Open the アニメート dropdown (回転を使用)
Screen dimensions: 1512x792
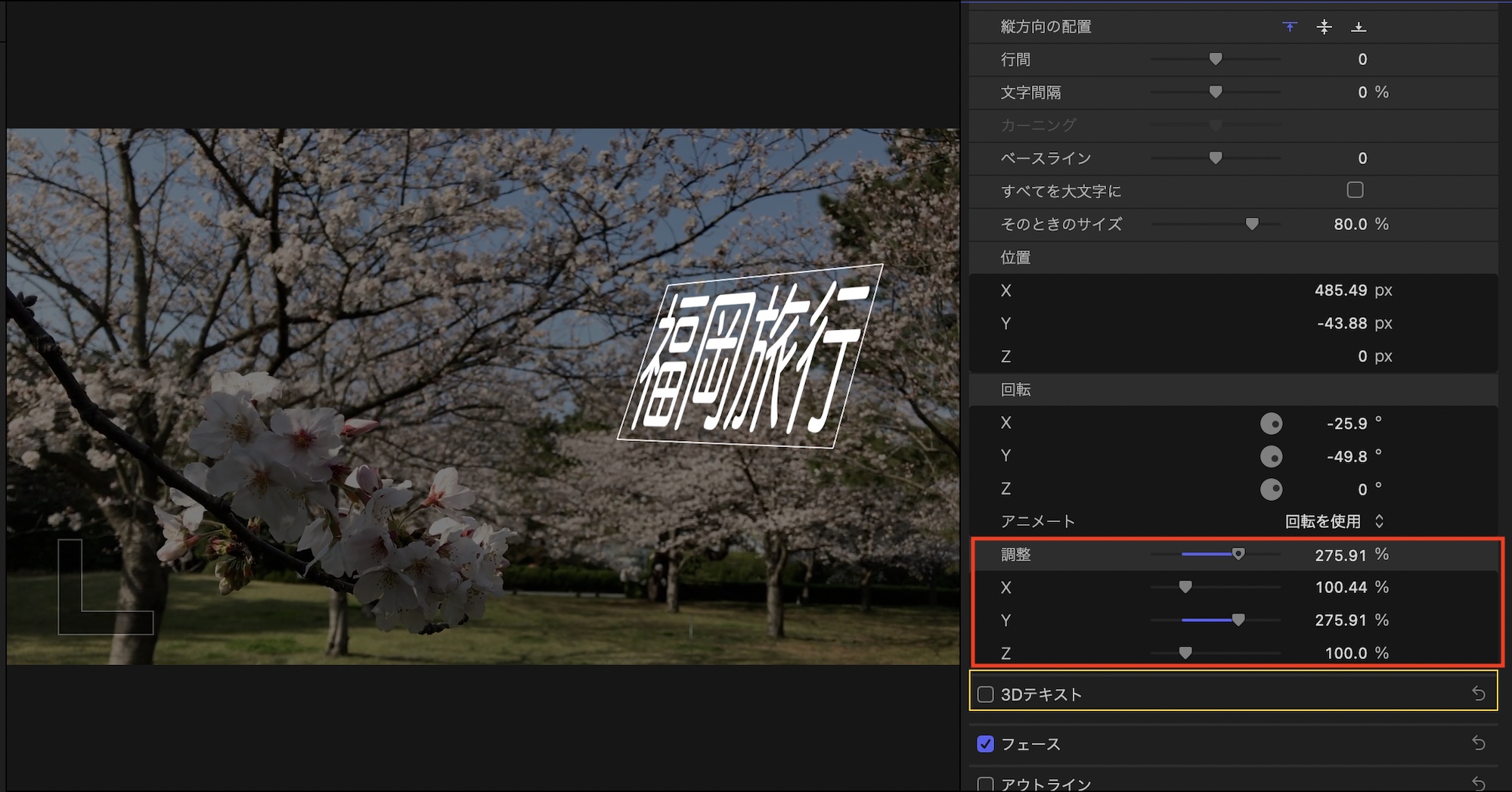tap(1334, 521)
